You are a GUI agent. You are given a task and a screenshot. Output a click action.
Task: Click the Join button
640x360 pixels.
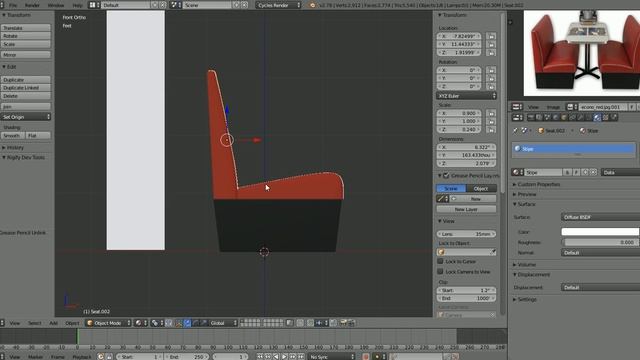[26, 107]
